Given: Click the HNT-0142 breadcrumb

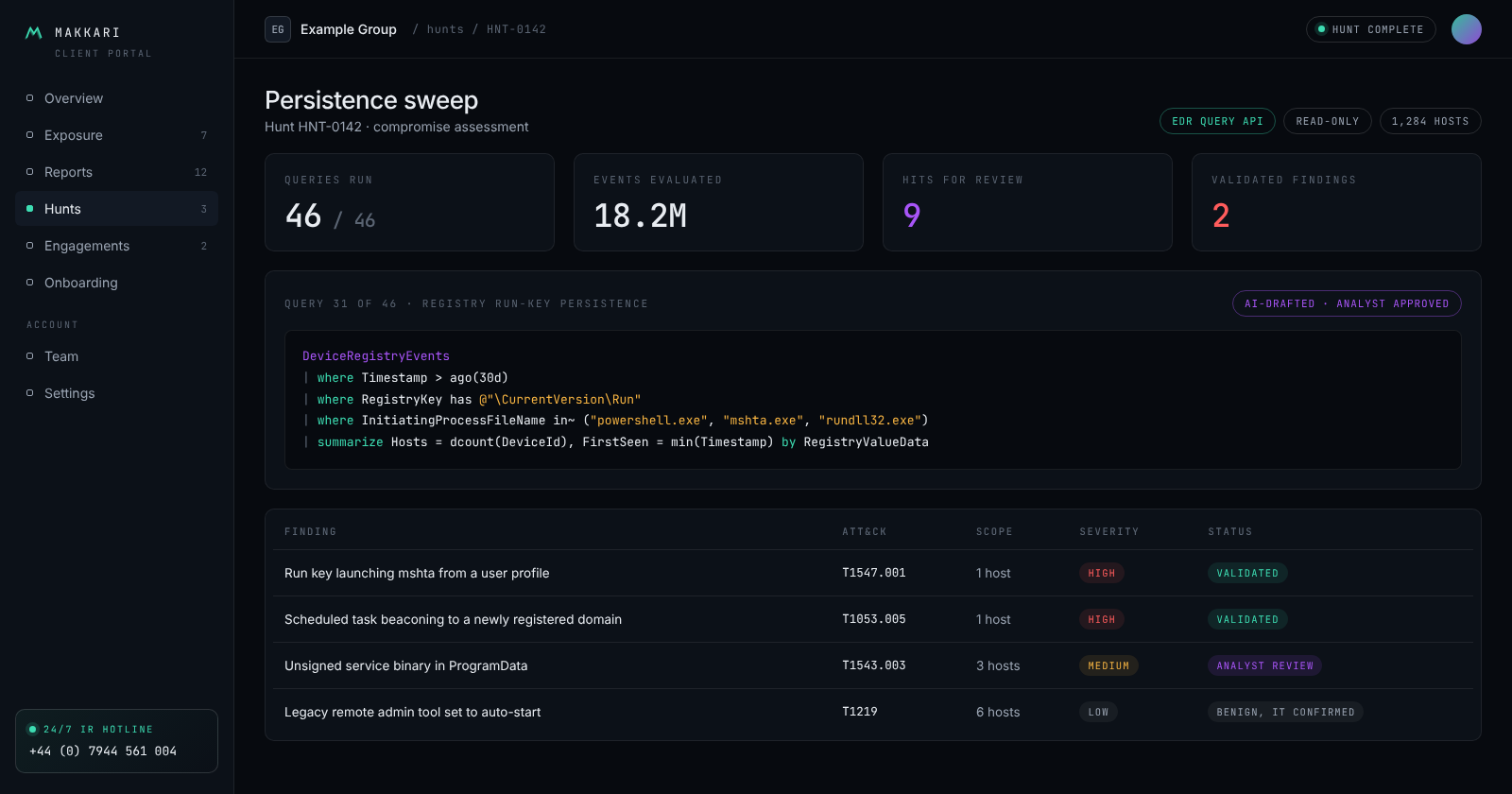Looking at the screenshot, I should (x=516, y=29).
